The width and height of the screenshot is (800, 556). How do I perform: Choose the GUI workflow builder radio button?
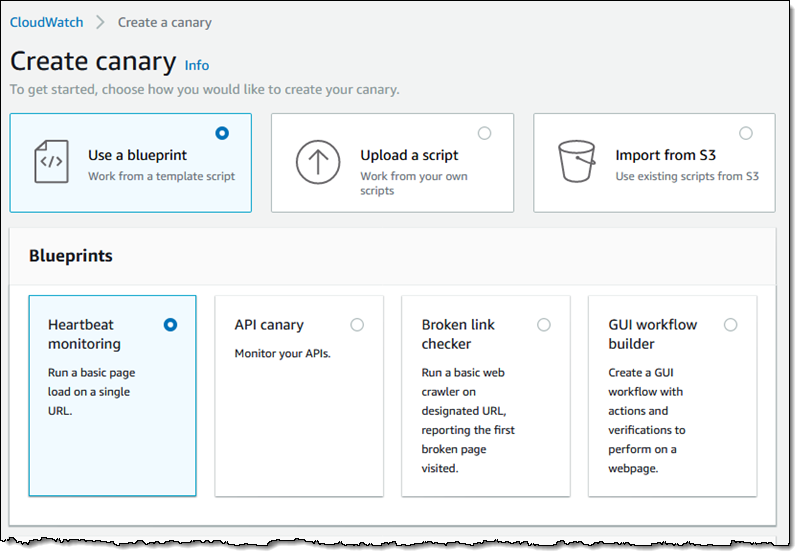pos(731,325)
